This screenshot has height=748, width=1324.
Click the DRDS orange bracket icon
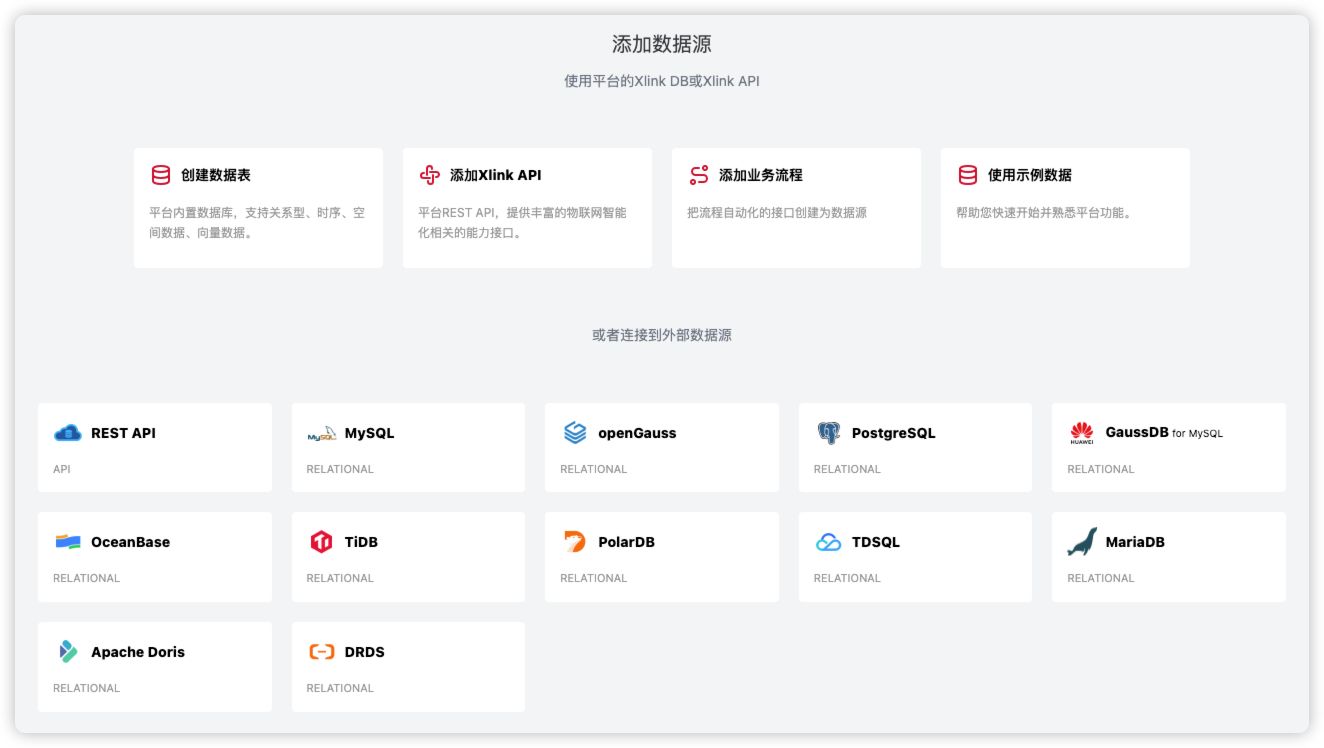pos(321,652)
